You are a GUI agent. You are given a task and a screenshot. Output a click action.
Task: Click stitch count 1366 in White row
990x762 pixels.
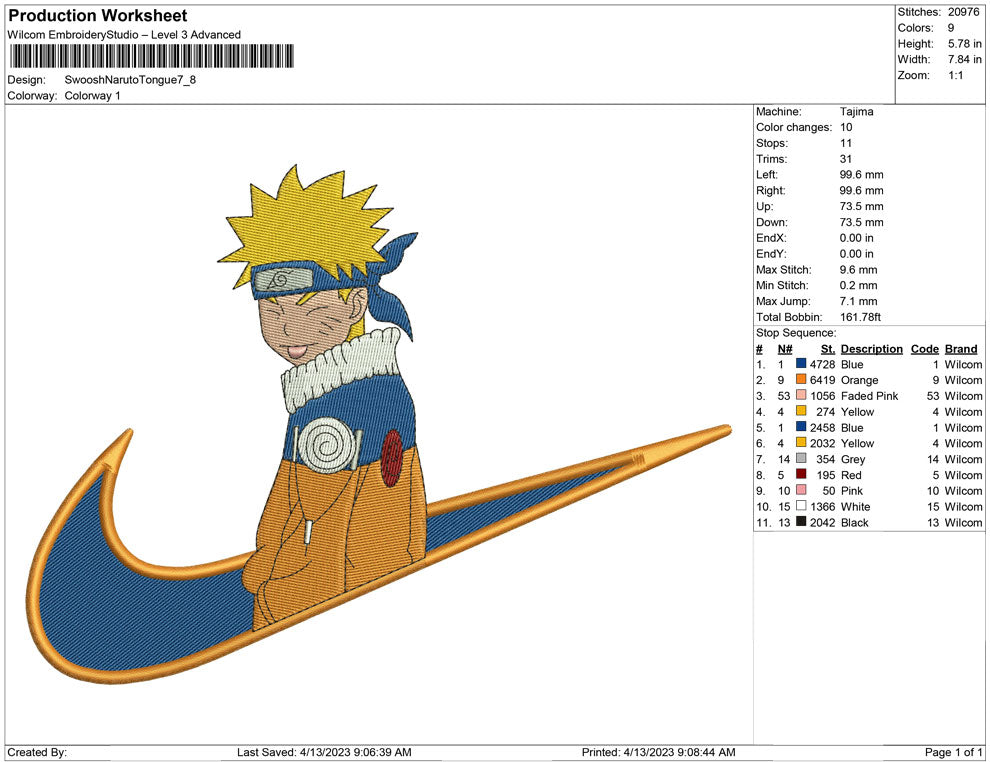point(823,507)
